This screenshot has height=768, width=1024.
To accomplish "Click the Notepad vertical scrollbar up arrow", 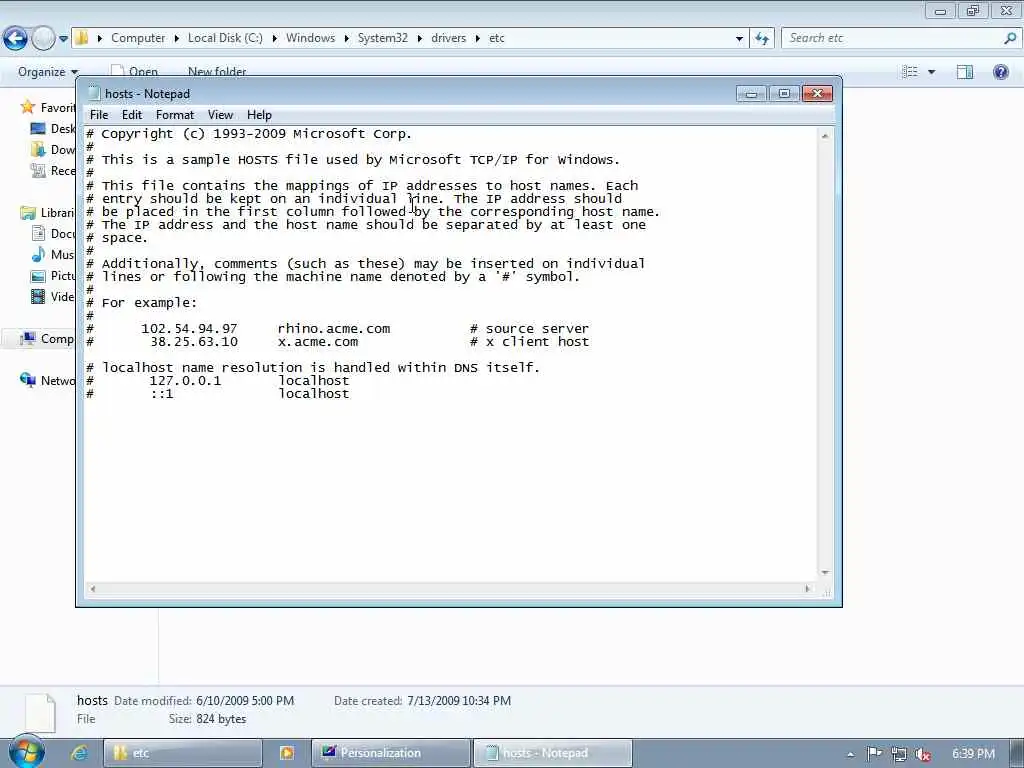I will tap(825, 136).
